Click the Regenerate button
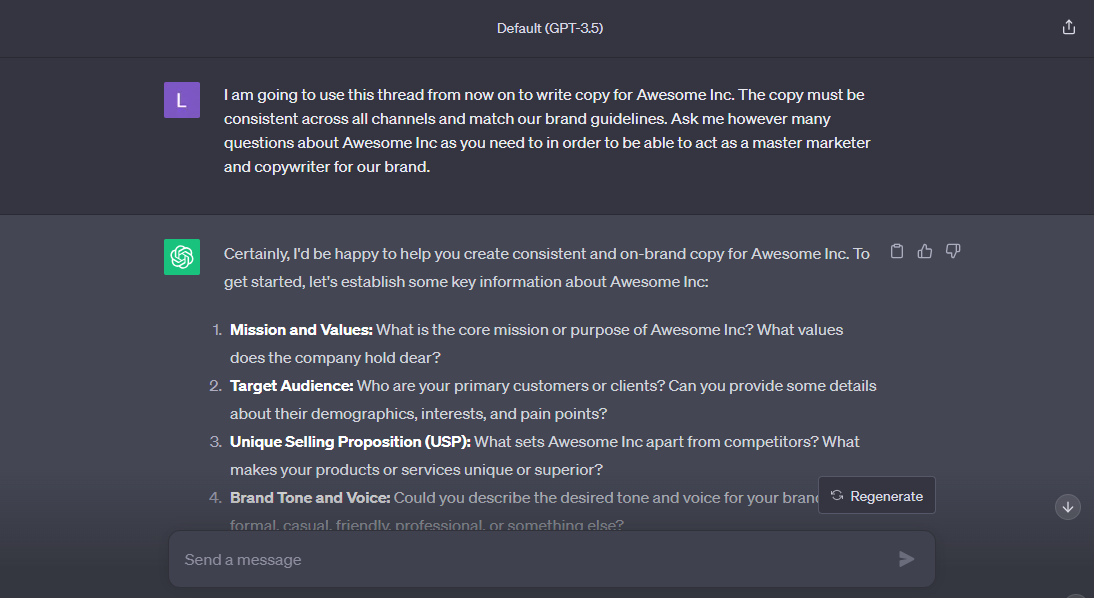1094x598 pixels. [x=877, y=495]
